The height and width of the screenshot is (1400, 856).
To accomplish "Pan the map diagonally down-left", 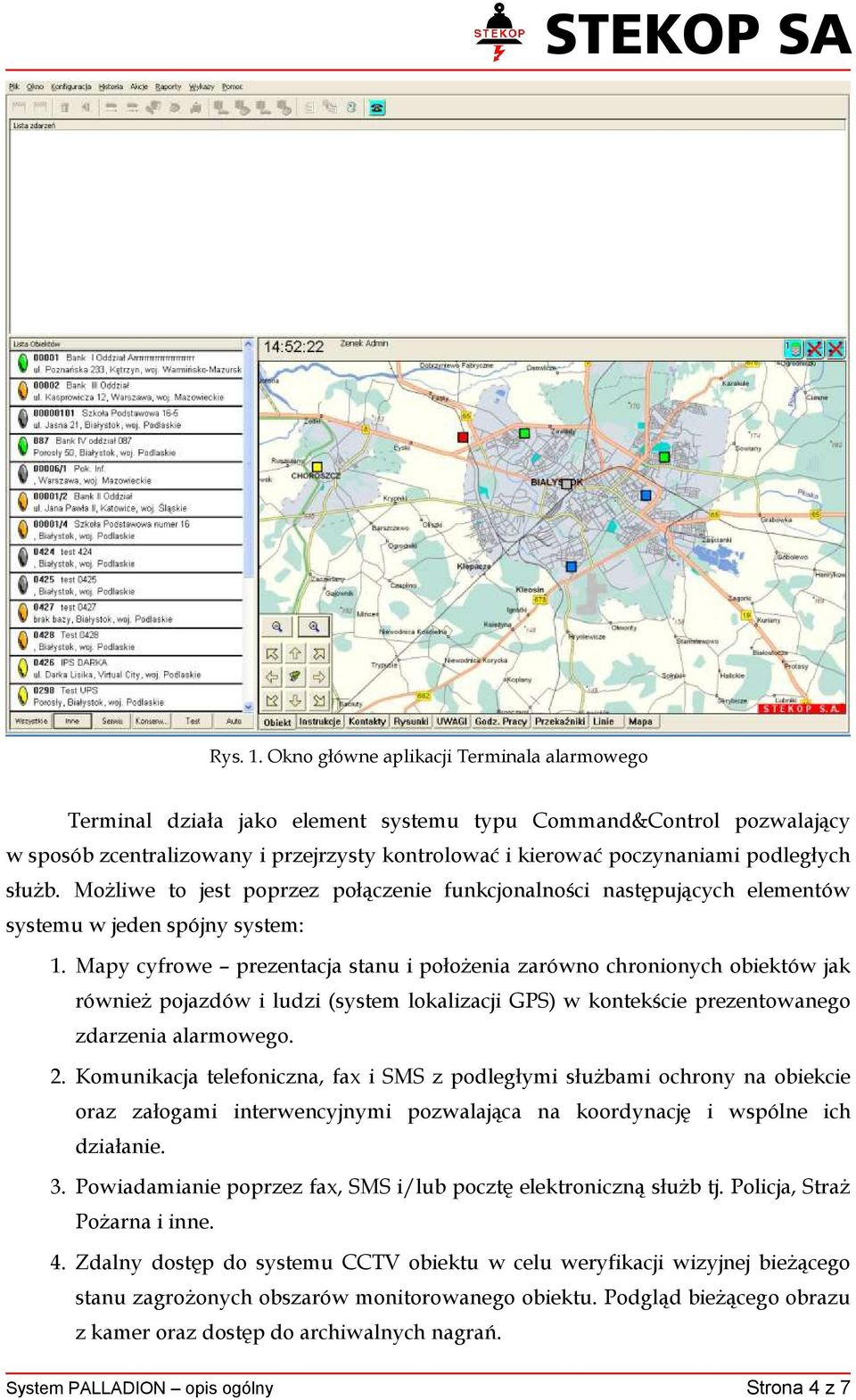I will click(x=273, y=700).
